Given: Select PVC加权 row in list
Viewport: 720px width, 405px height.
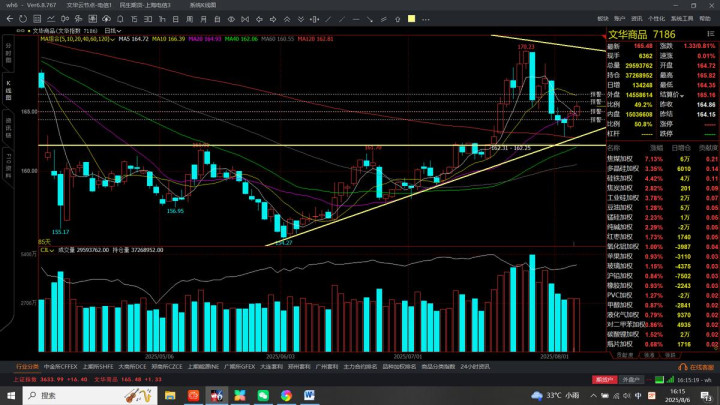Looking at the screenshot, I should (663, 295).
